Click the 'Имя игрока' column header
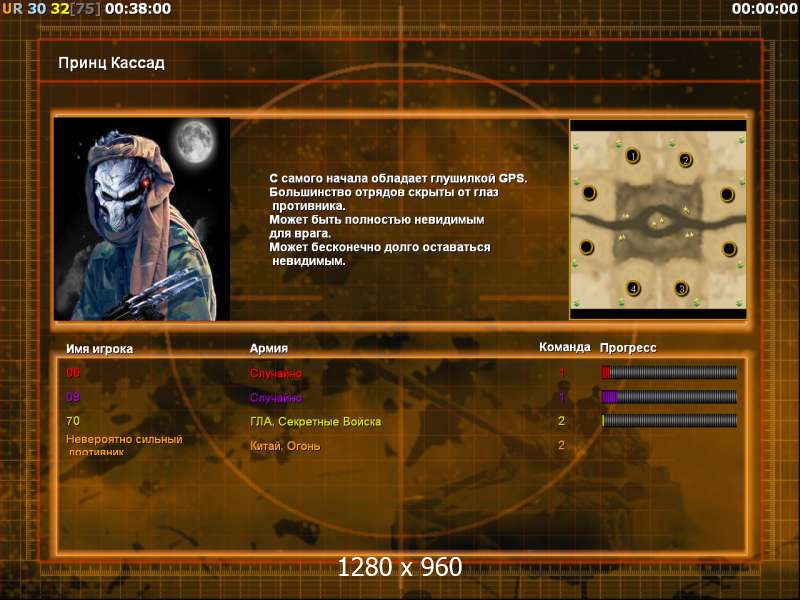Image resolution: width=800 pixels, height=600 pixels. (x=99, y=349)
